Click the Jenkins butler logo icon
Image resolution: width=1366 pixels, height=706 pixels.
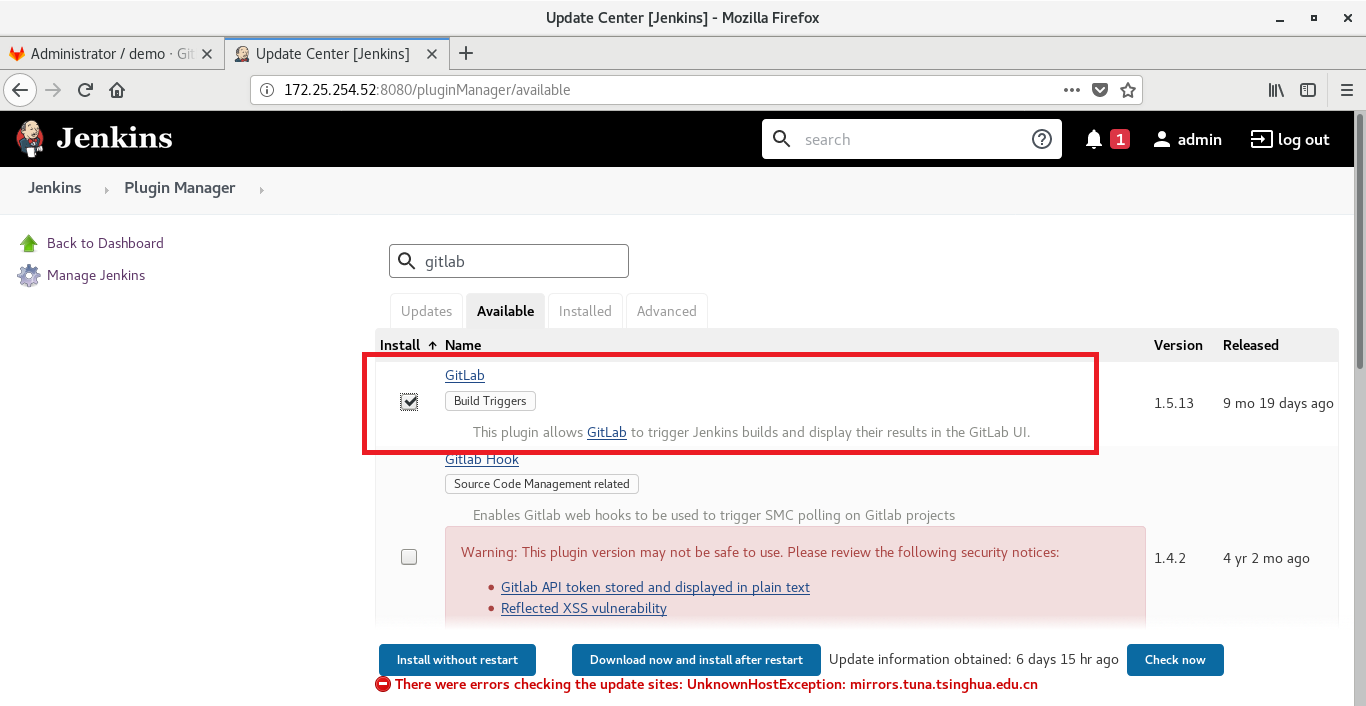(30, 139)
